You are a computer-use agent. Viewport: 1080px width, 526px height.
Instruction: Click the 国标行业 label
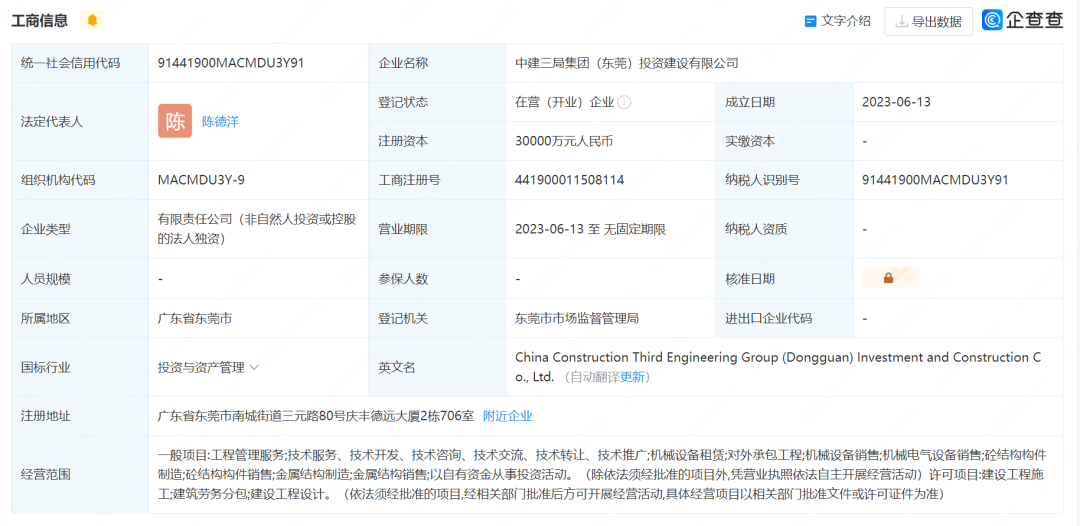pyautogui.click(x=45, y=368)
